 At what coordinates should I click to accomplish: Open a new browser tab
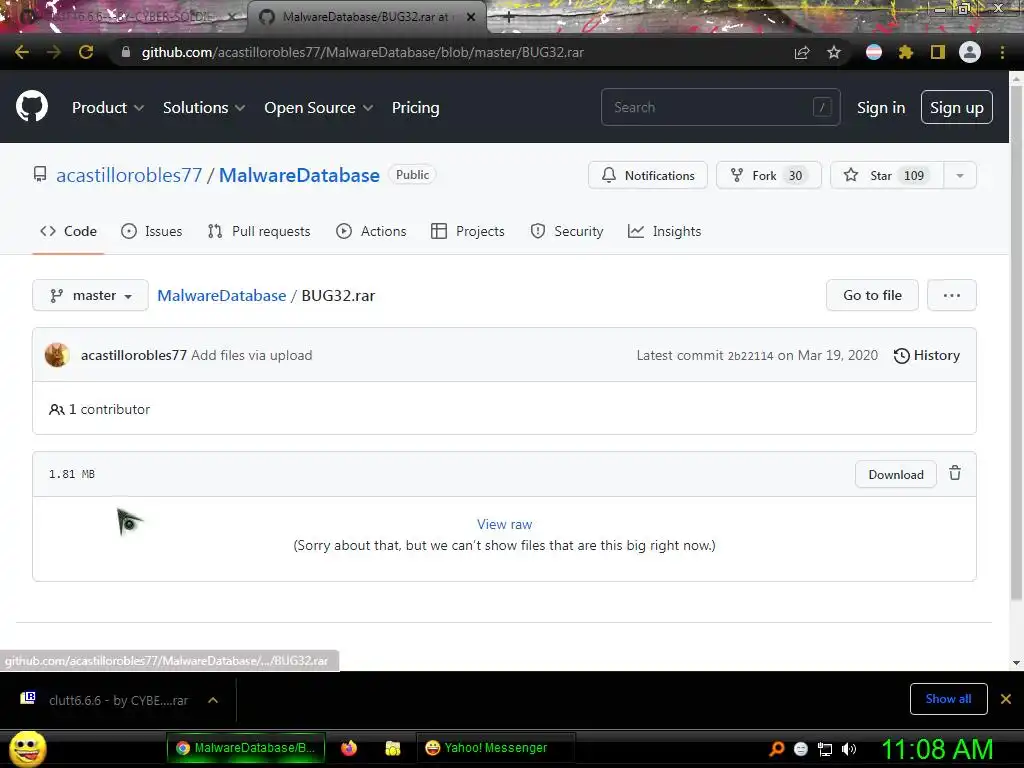click(509, 18)
